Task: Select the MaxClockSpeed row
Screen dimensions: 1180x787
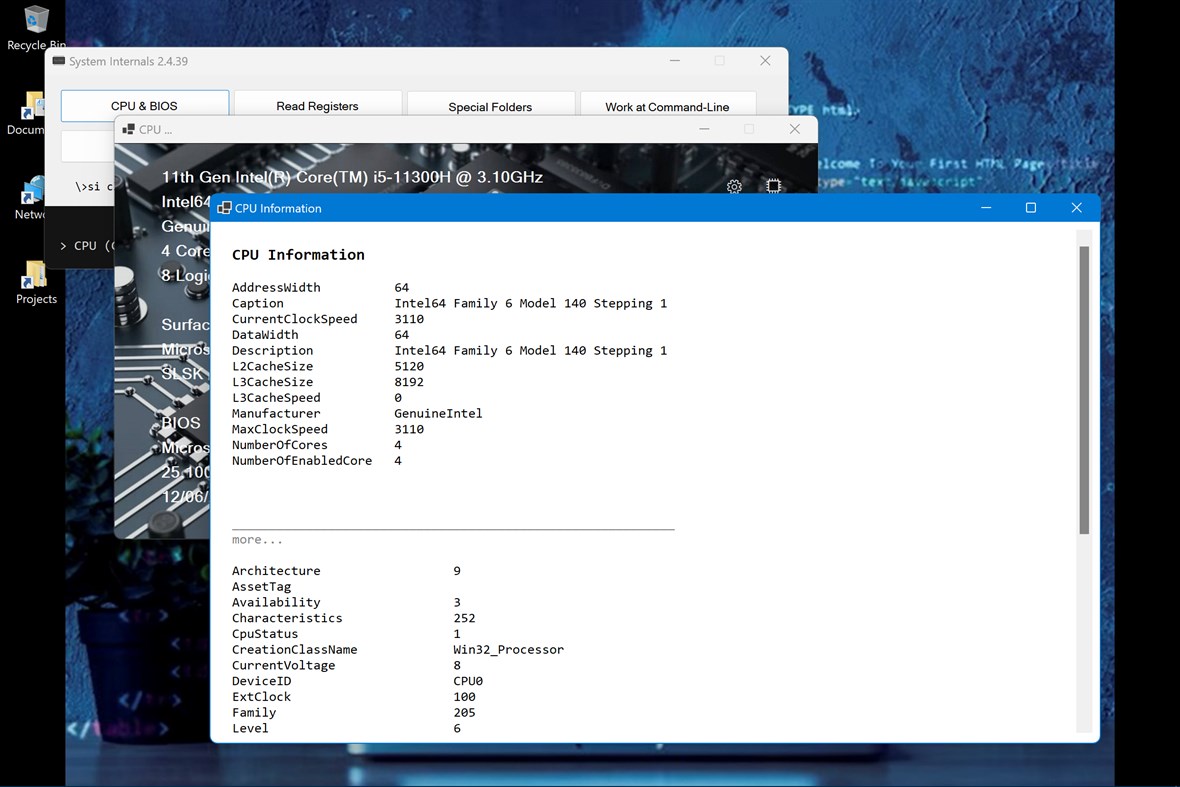Action: tap(328, 430)
